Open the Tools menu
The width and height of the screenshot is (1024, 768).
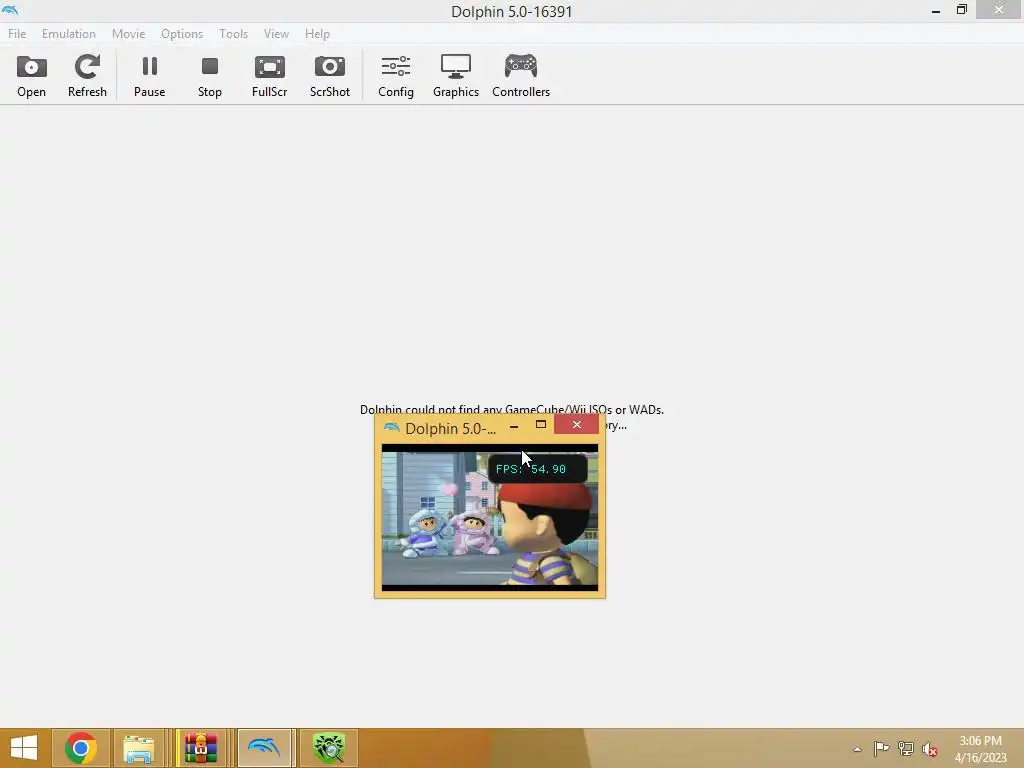233,34
